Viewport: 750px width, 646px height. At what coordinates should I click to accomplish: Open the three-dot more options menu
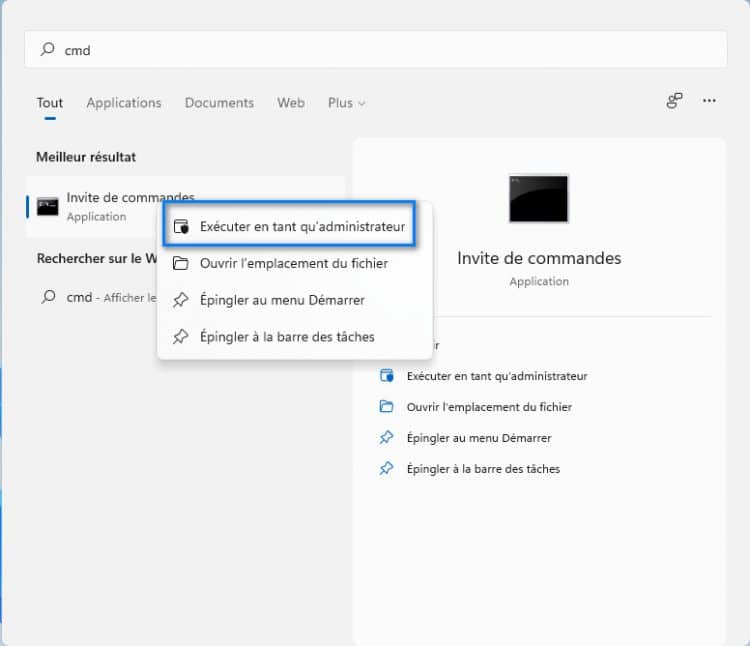709,101
